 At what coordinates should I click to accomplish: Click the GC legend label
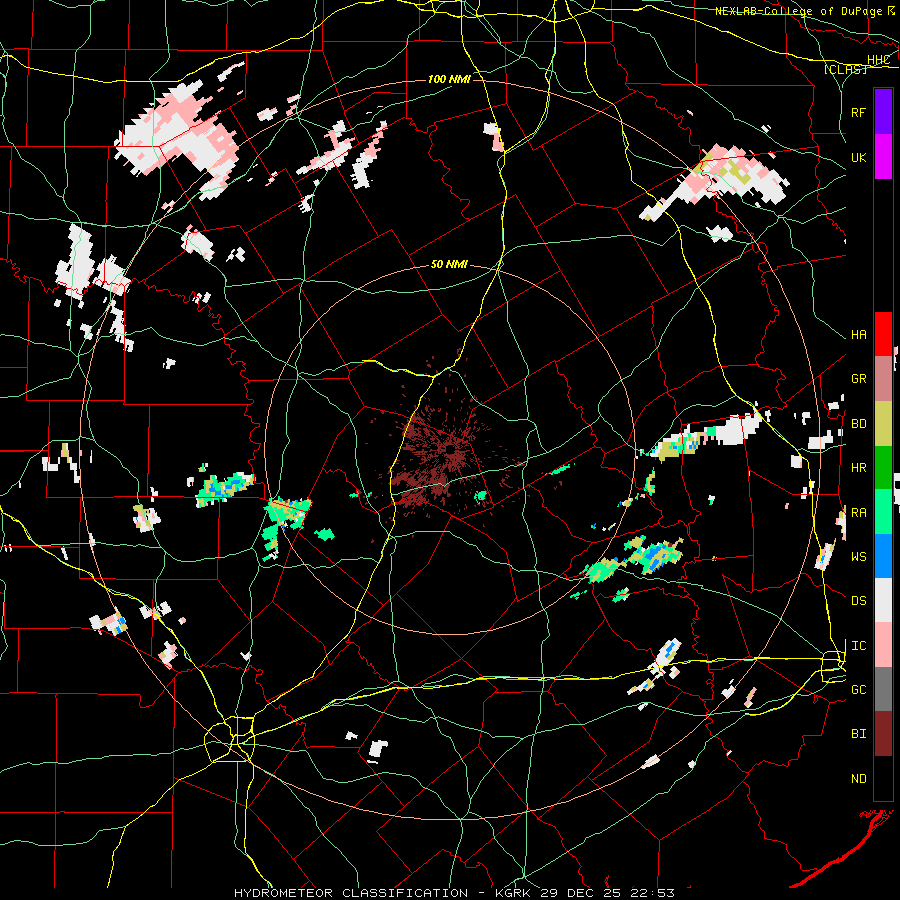859,690
